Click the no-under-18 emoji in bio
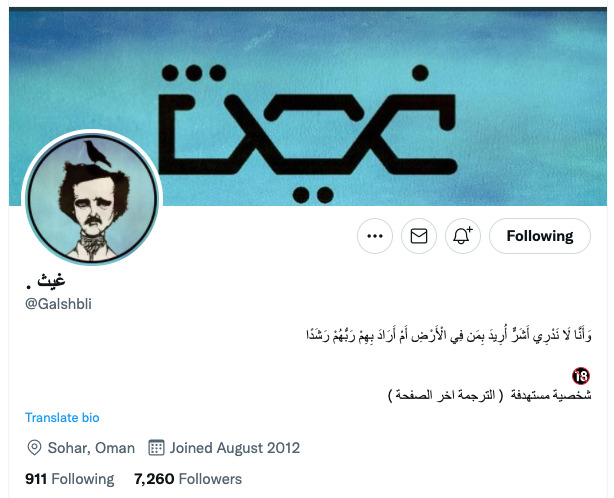Viewport: 614px width, 498px height. (x=581, y=376)
